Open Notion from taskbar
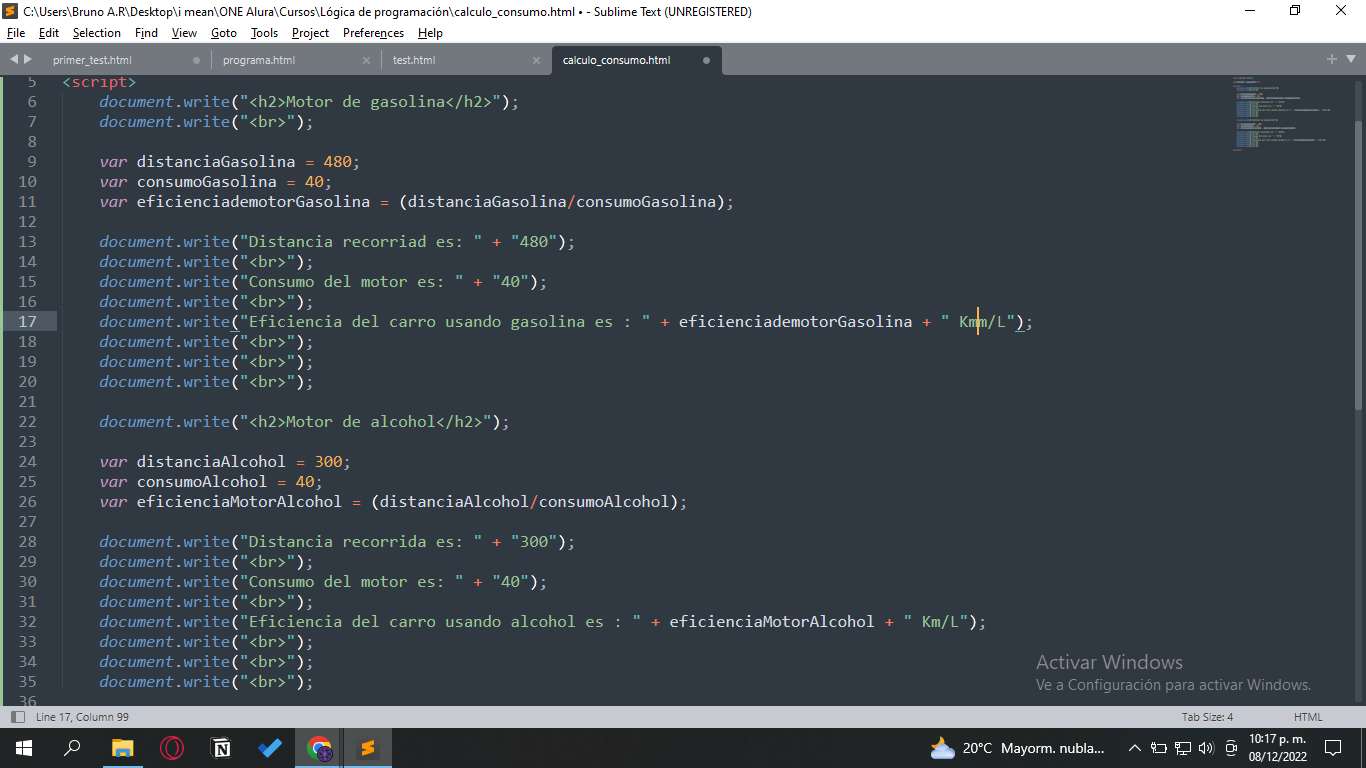Image resolution: width=1366 pixels, height=768 pixels. click(x=221, y=747)
